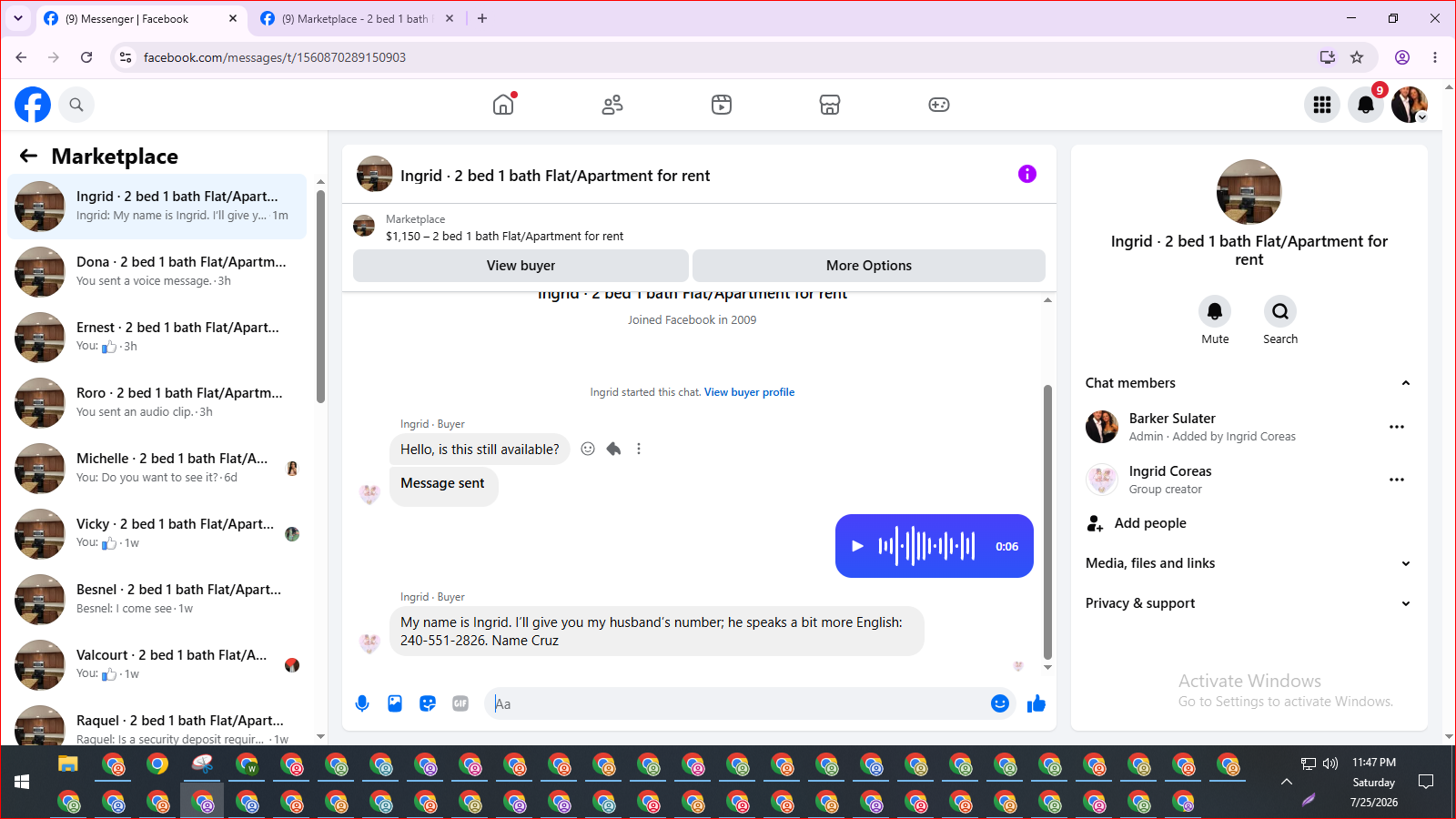Viewport: 1456px width, 819px height.
Task: Mute this conversation
Action: pyautogui.click(x=1215, y=320)
